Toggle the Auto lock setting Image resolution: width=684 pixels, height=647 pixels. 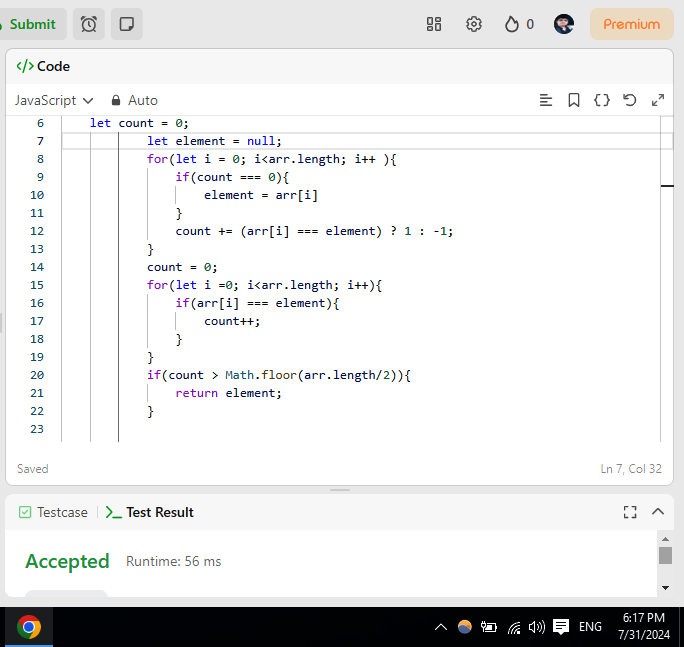[134, 100]
